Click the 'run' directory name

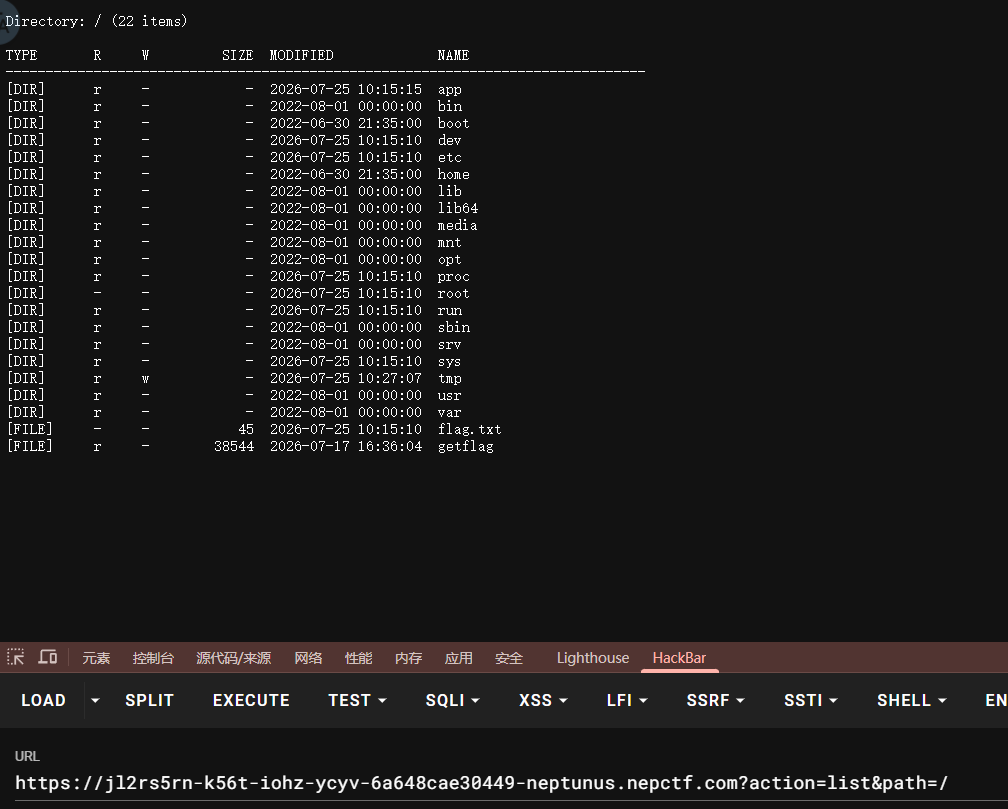(449, 310)
